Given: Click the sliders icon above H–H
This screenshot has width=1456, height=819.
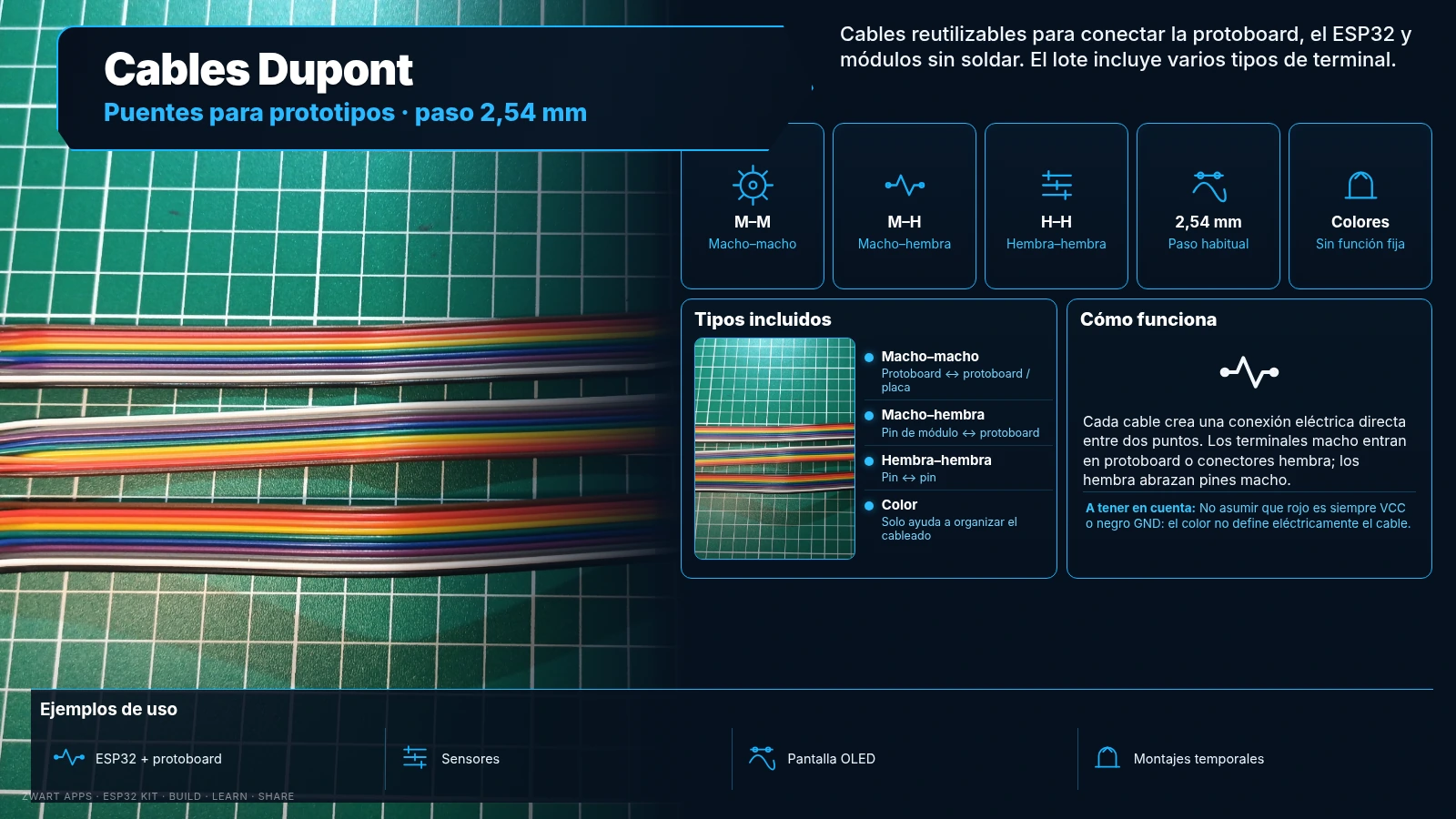Looking at the screenshot, I should (x=1057, y=185).
